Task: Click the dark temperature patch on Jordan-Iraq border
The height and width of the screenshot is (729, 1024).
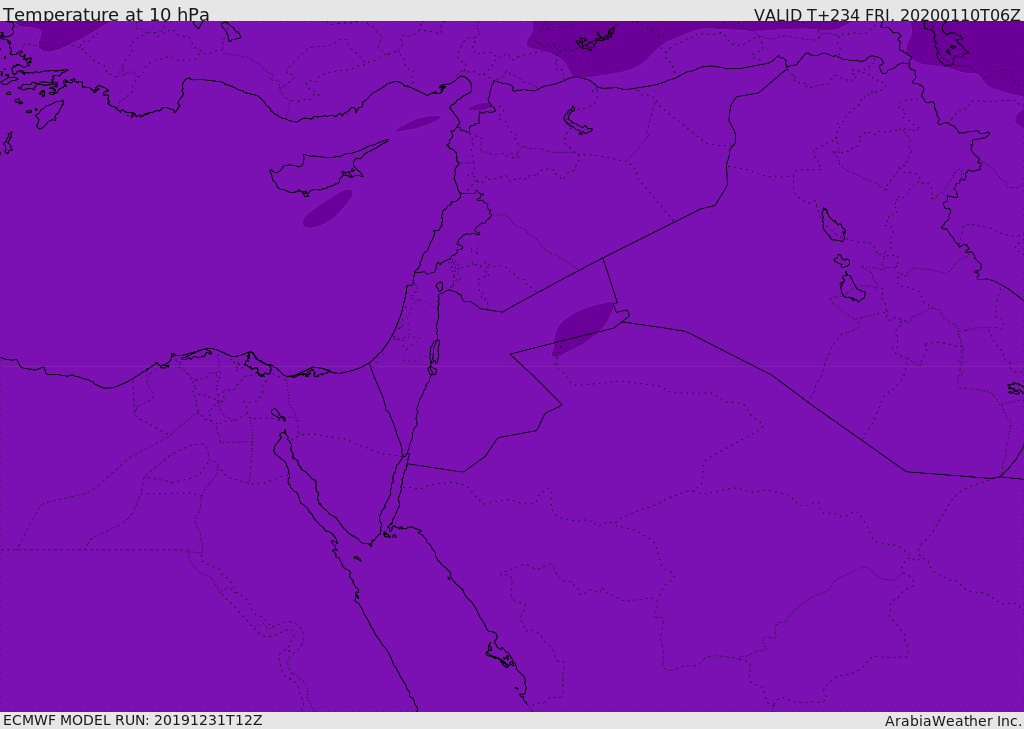Action: (583, 329)
